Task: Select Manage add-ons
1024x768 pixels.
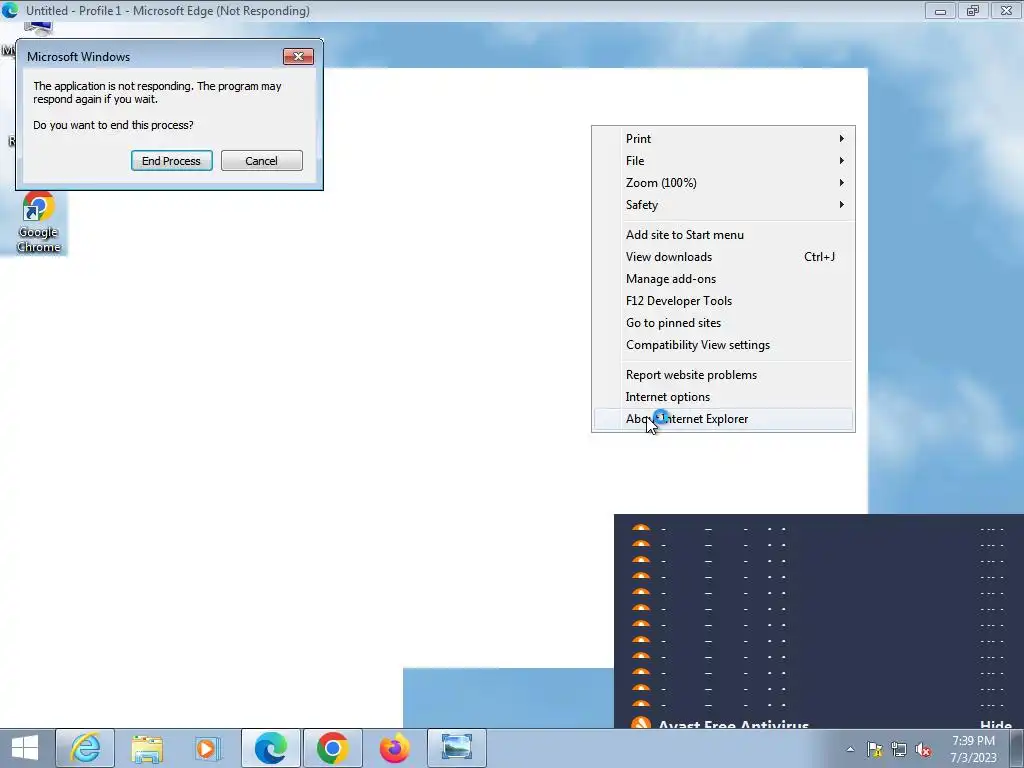Action: (723, 279)
